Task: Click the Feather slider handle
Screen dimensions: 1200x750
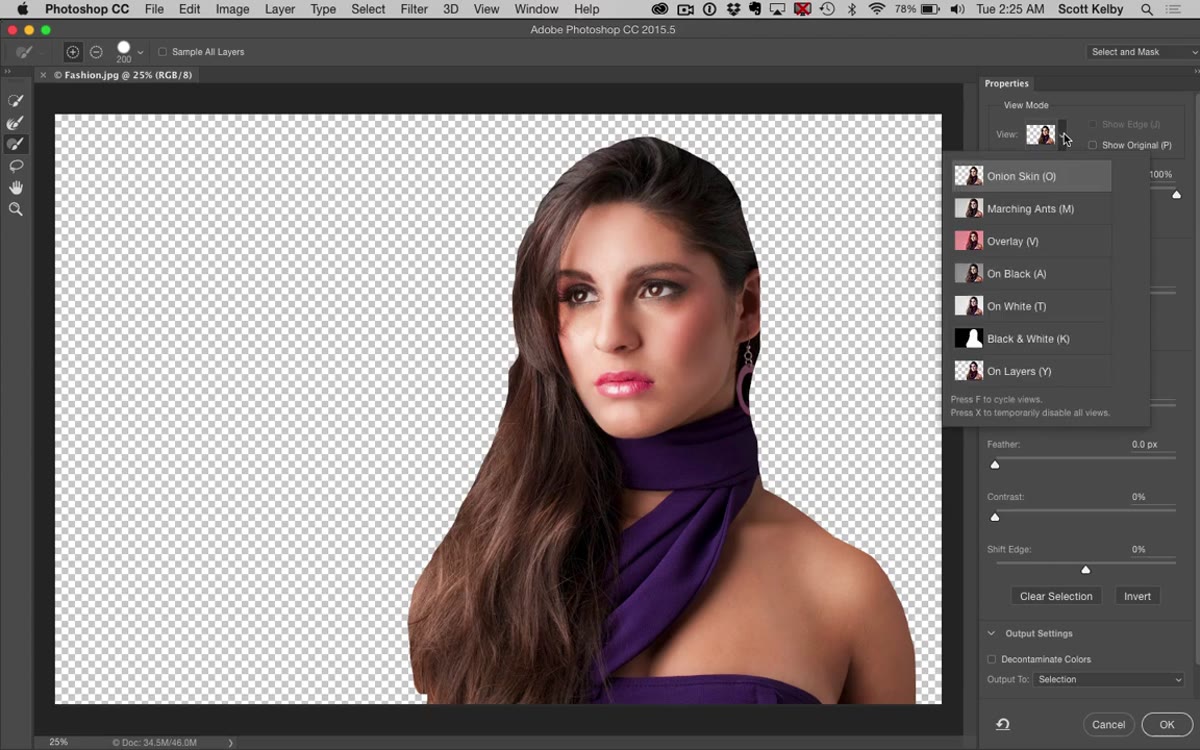Action: (x=995, y=465)
